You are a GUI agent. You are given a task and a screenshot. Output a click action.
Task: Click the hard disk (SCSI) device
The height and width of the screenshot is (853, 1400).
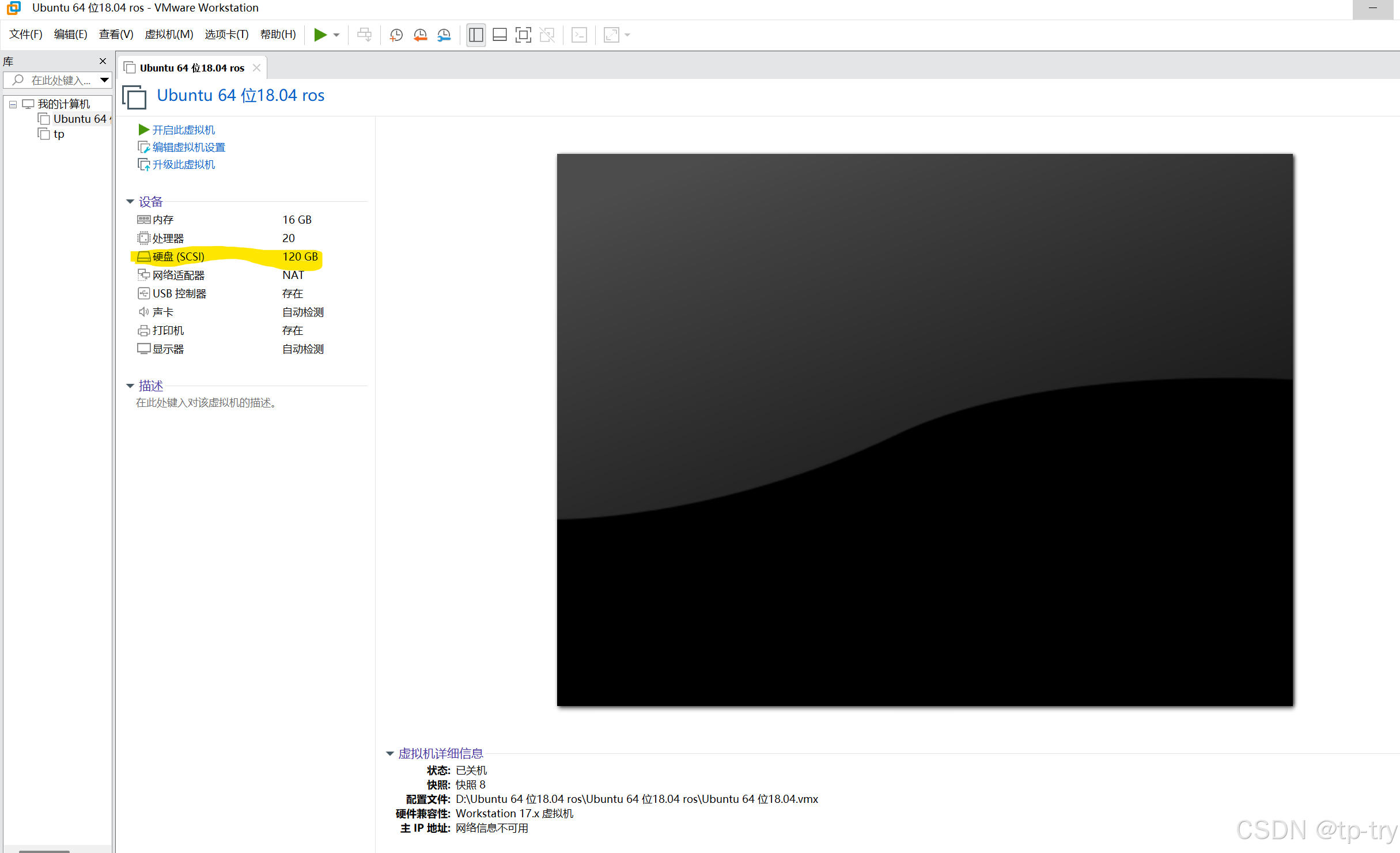(x=179, y=256)
